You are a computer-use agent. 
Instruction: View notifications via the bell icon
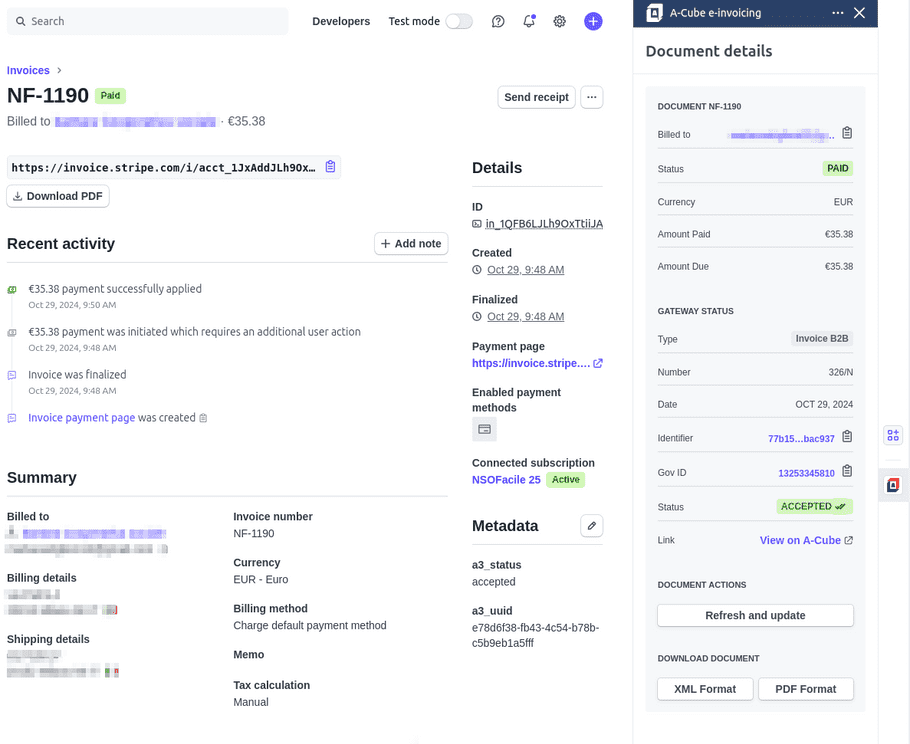pos(529,21)
